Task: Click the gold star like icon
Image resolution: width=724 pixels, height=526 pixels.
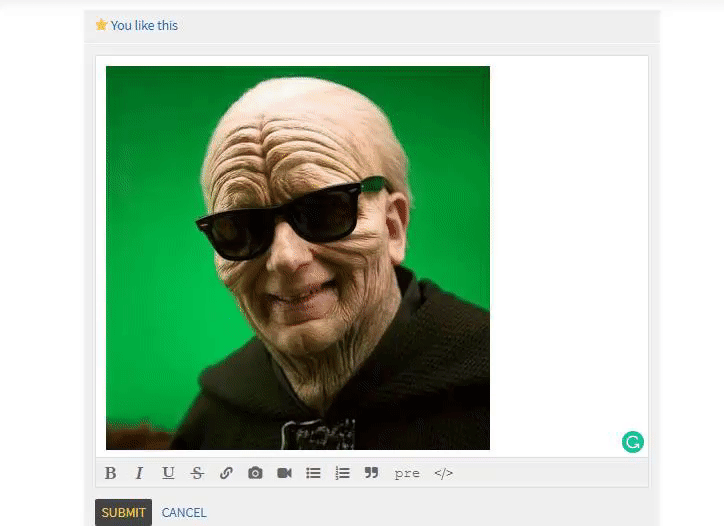Action: [102, 24]
